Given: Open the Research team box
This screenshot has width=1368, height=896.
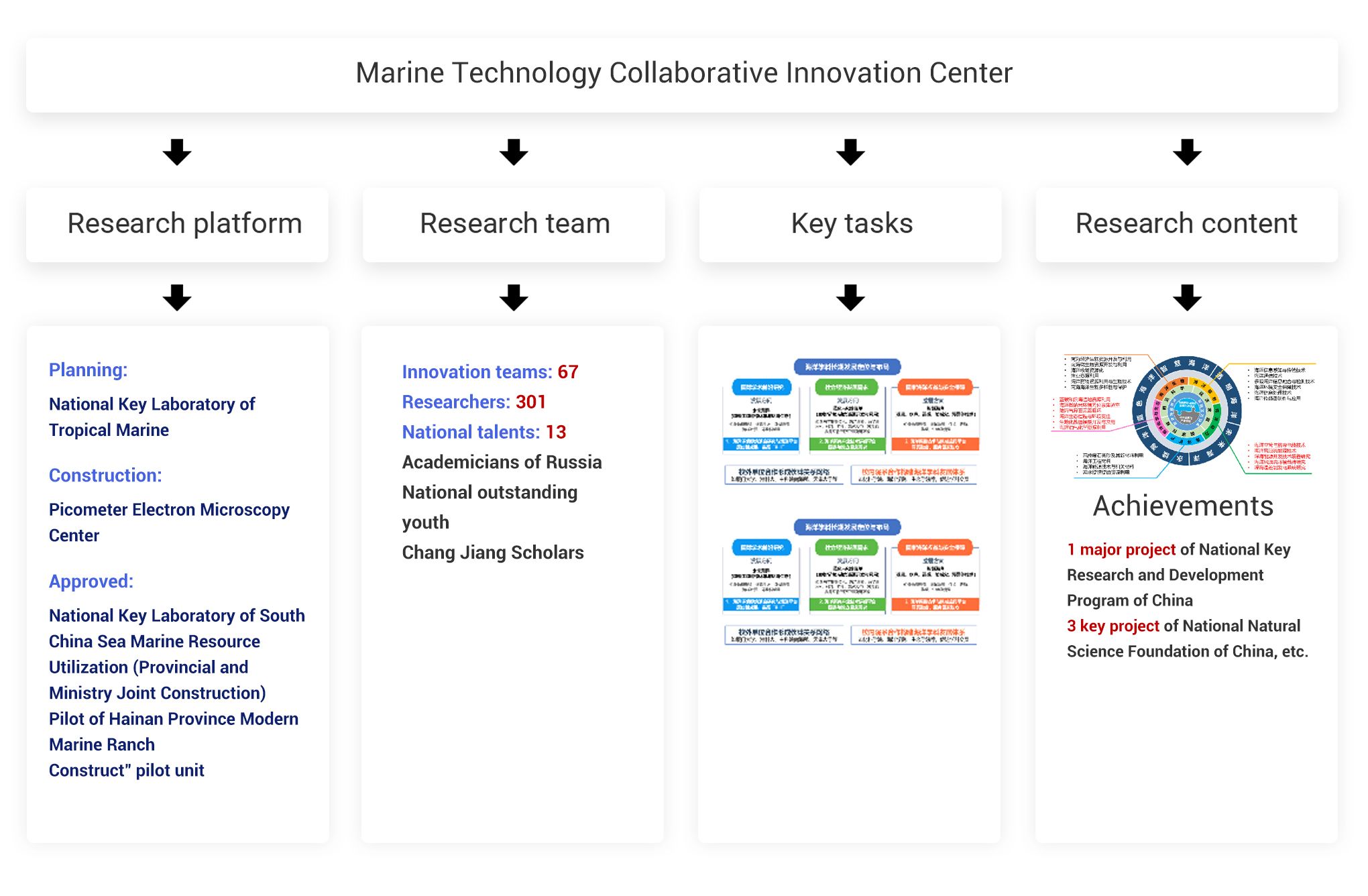Looking at the screenshot, I should (514, 224).
